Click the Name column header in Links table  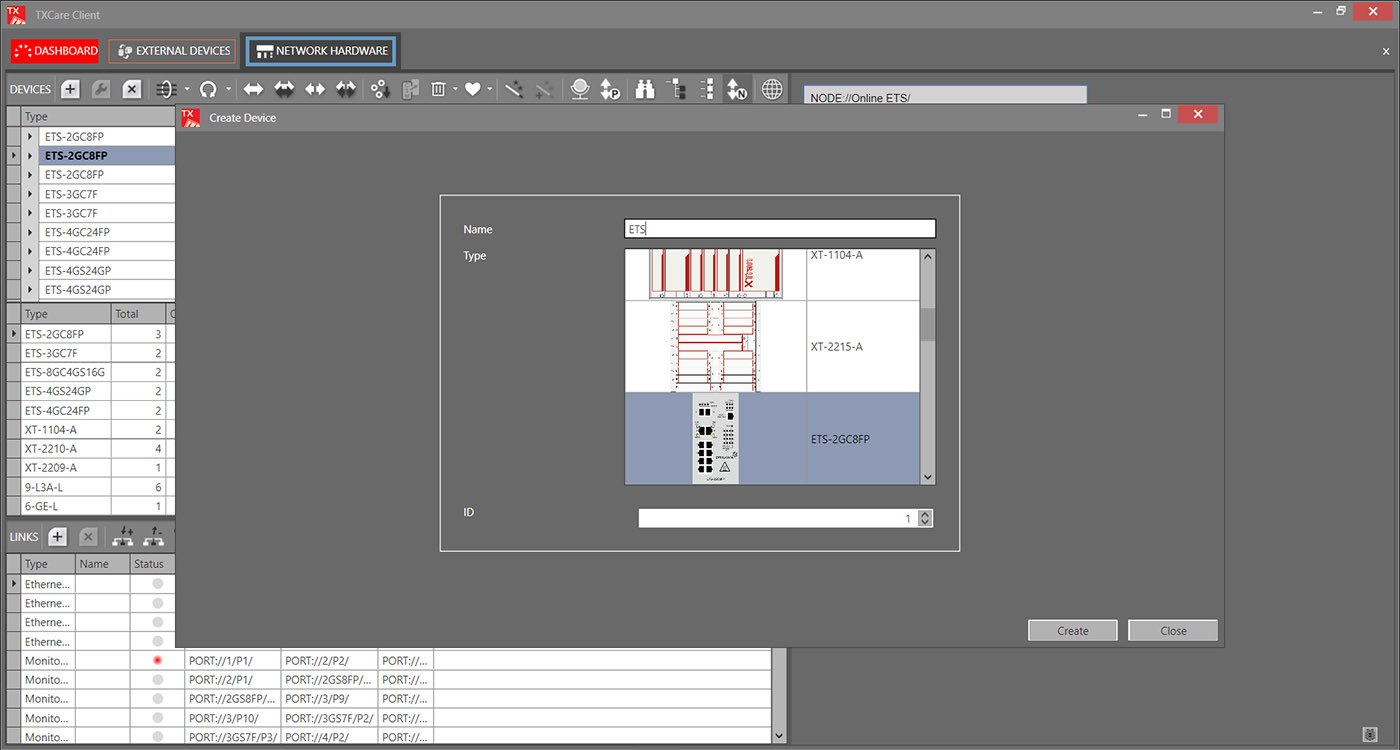(102, 564)
